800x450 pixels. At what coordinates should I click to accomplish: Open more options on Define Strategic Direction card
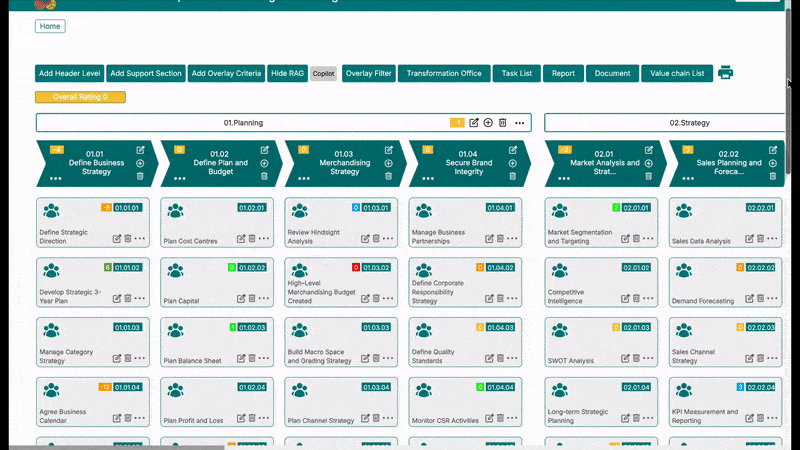[140, 238]
